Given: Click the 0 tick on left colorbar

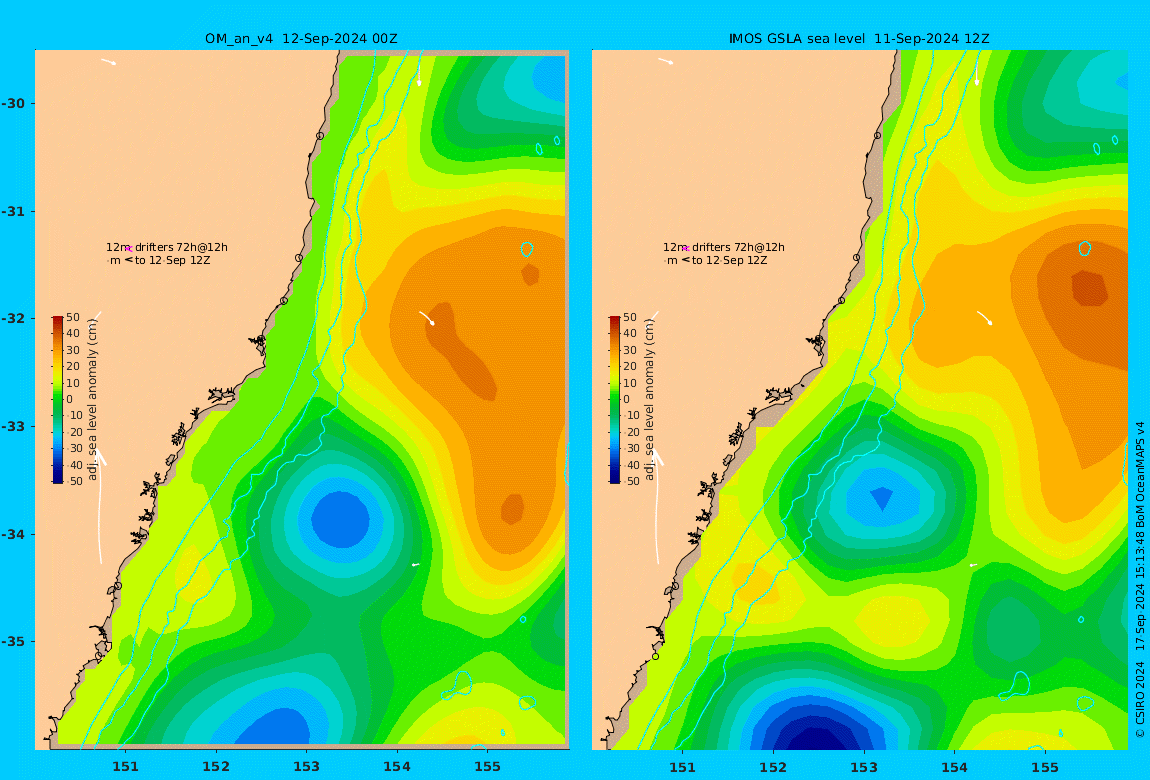Looking at the screenshot, I should [x=70, y=400].
